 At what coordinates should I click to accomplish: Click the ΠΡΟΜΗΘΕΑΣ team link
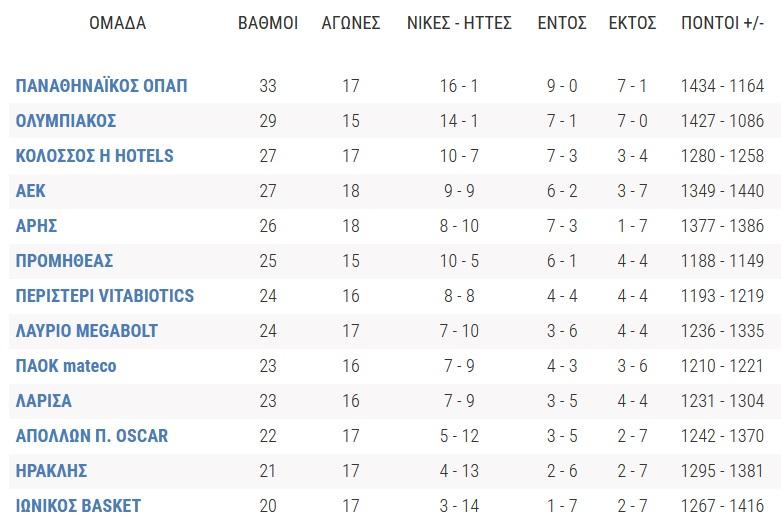(x=64, y=261)
